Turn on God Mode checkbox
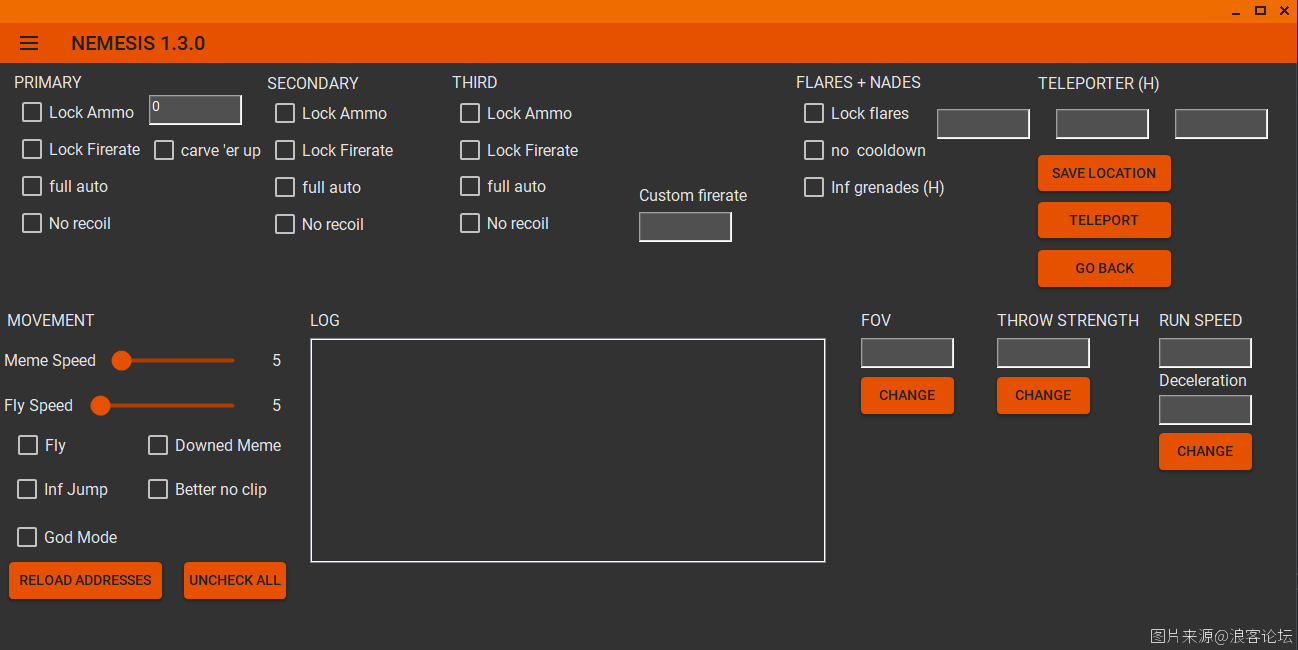 [27, 537]
